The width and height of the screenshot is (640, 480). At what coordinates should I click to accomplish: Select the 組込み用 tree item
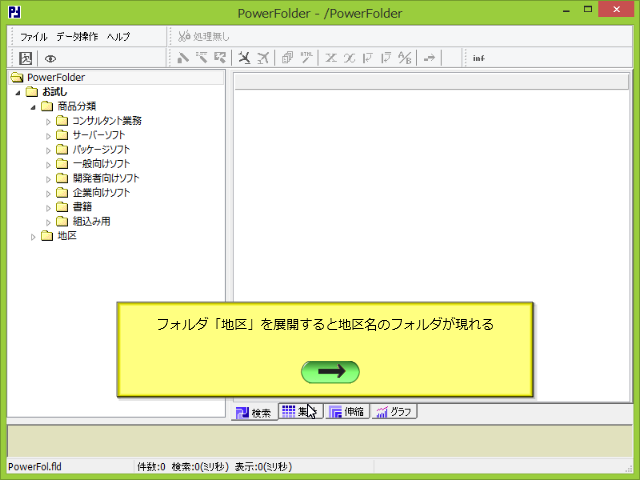click(x=91, y=221)
